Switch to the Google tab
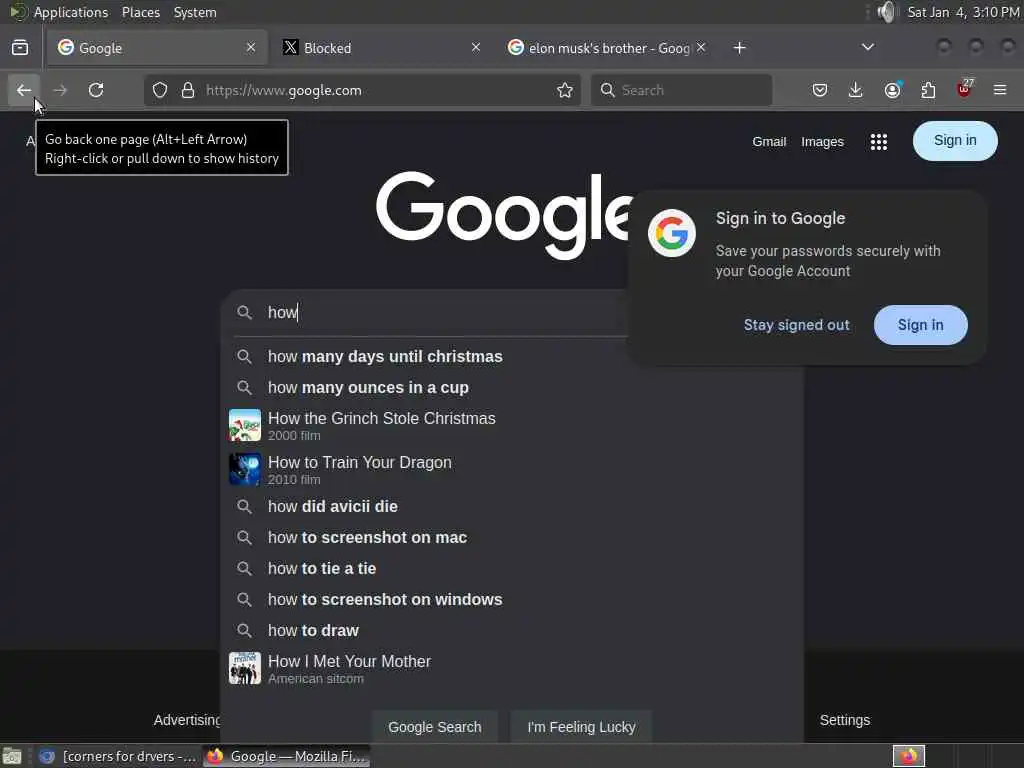Viewport: 1024px width, 768px height. pos(157,48)
